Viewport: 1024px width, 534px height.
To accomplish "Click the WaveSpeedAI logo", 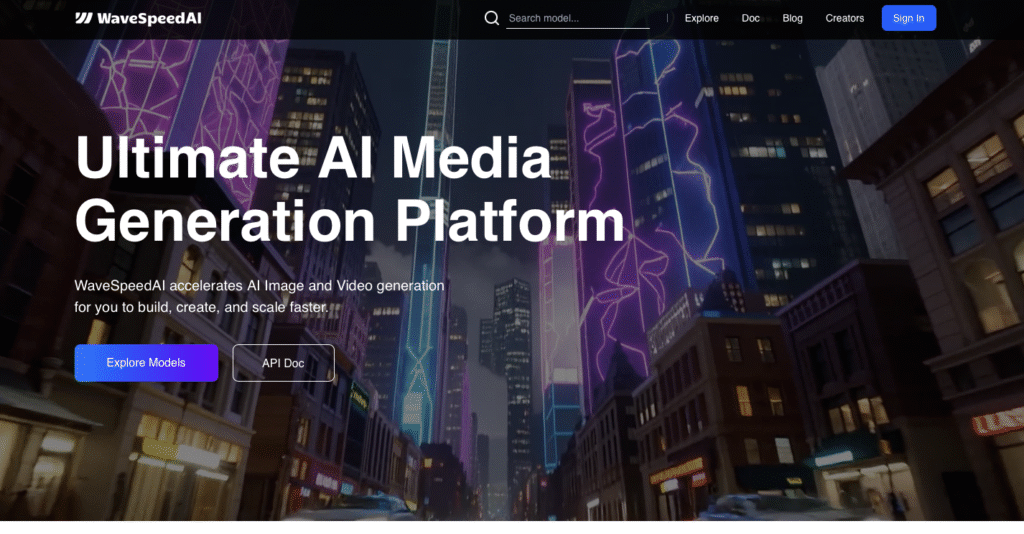I will coord(138,18).
